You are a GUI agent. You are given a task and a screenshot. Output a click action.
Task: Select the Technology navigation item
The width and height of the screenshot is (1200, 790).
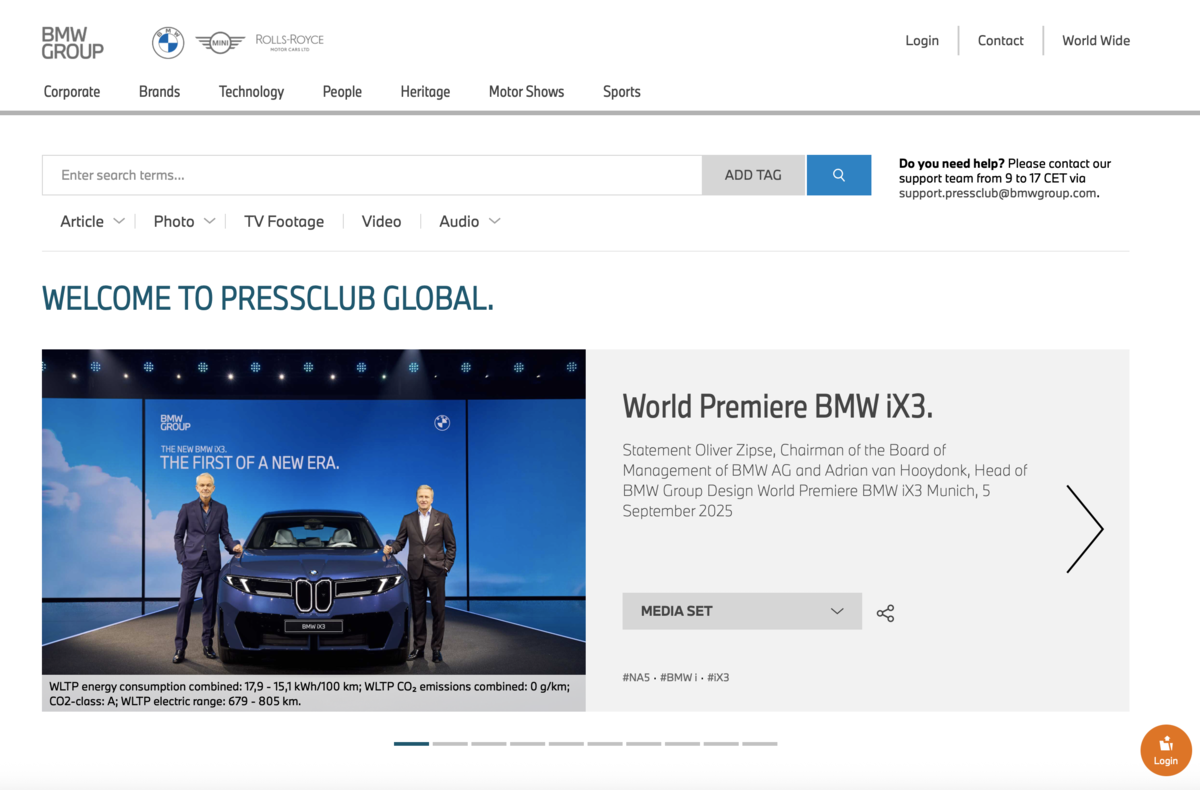[x=251, y=91]
